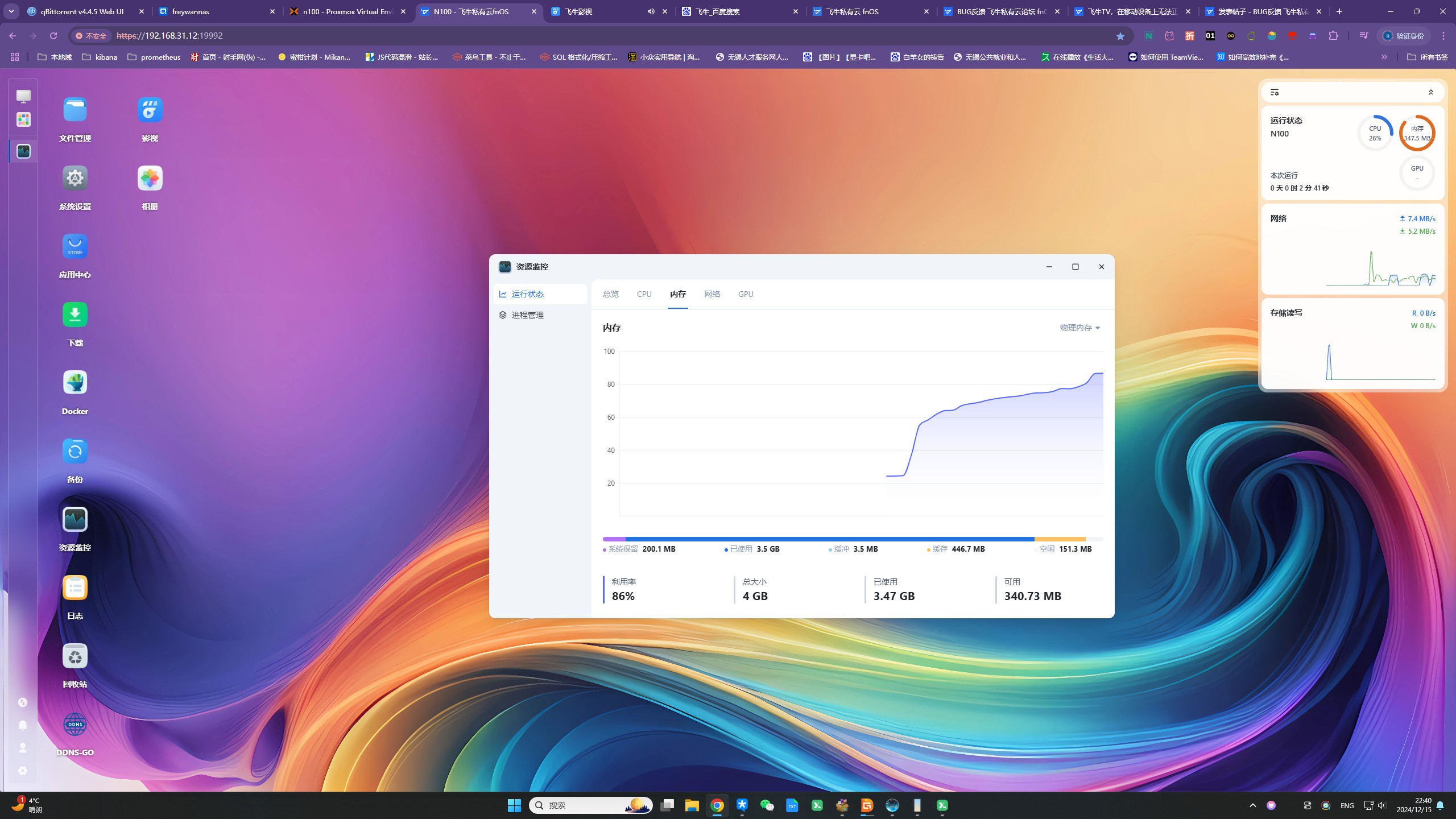The image size is (1456, 819).
Task: Expand hidden bookmarks chevron
Action: 1384,57
